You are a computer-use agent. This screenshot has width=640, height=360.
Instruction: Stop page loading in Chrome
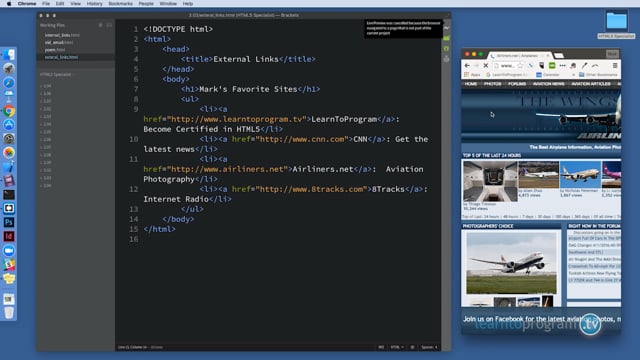[x=486, y=65]
